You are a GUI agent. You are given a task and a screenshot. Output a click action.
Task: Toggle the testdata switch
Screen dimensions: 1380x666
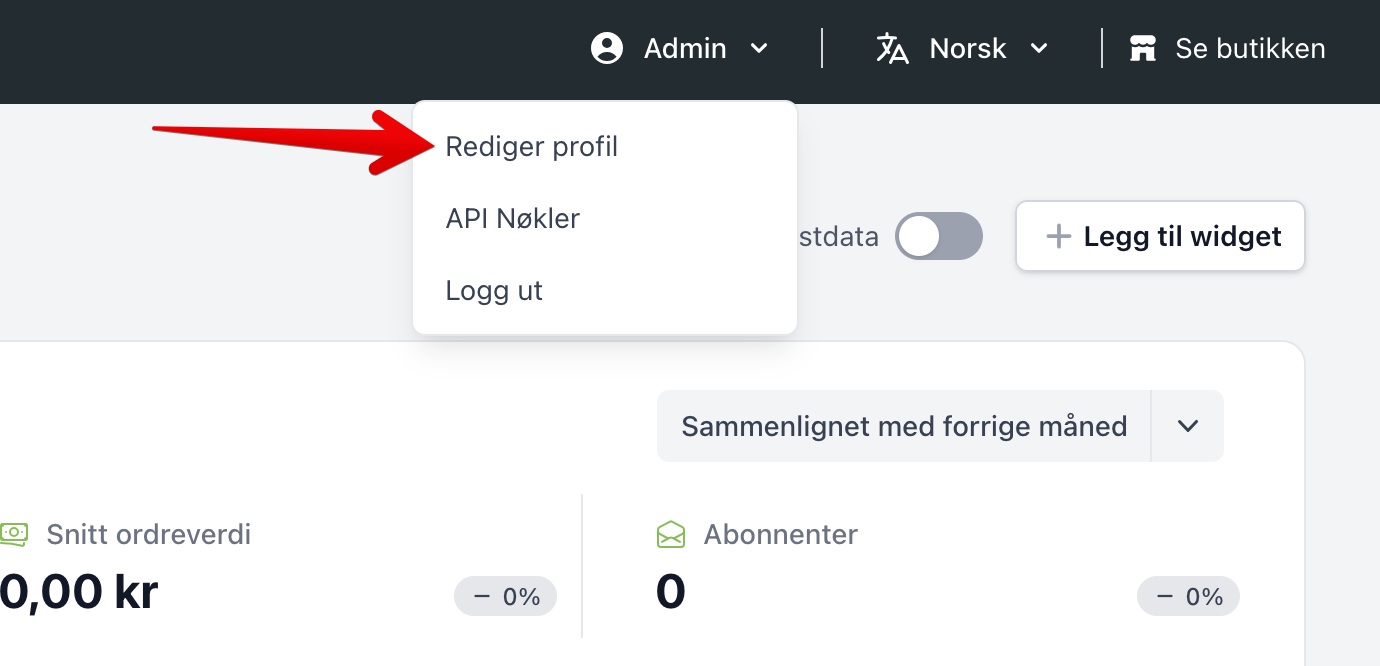click(939, 236)
